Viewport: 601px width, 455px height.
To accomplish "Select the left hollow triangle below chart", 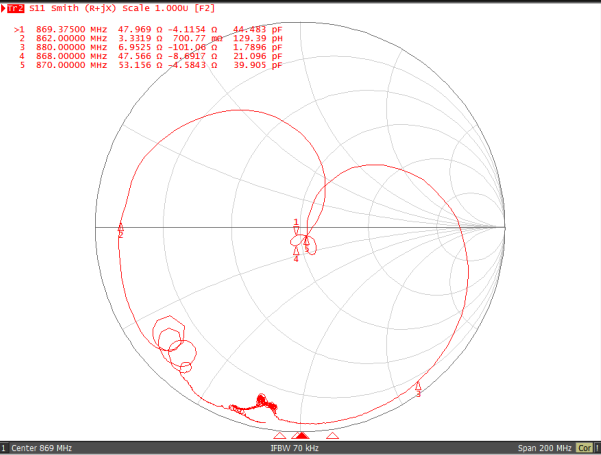I will click(280, 436).
